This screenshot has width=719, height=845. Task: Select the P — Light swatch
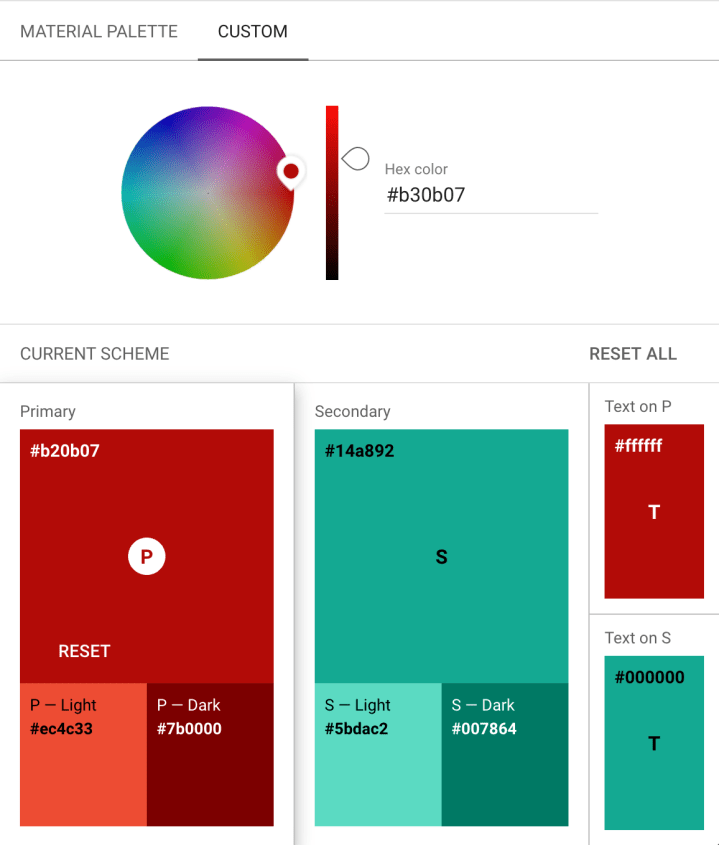click(x=83, y=754)
